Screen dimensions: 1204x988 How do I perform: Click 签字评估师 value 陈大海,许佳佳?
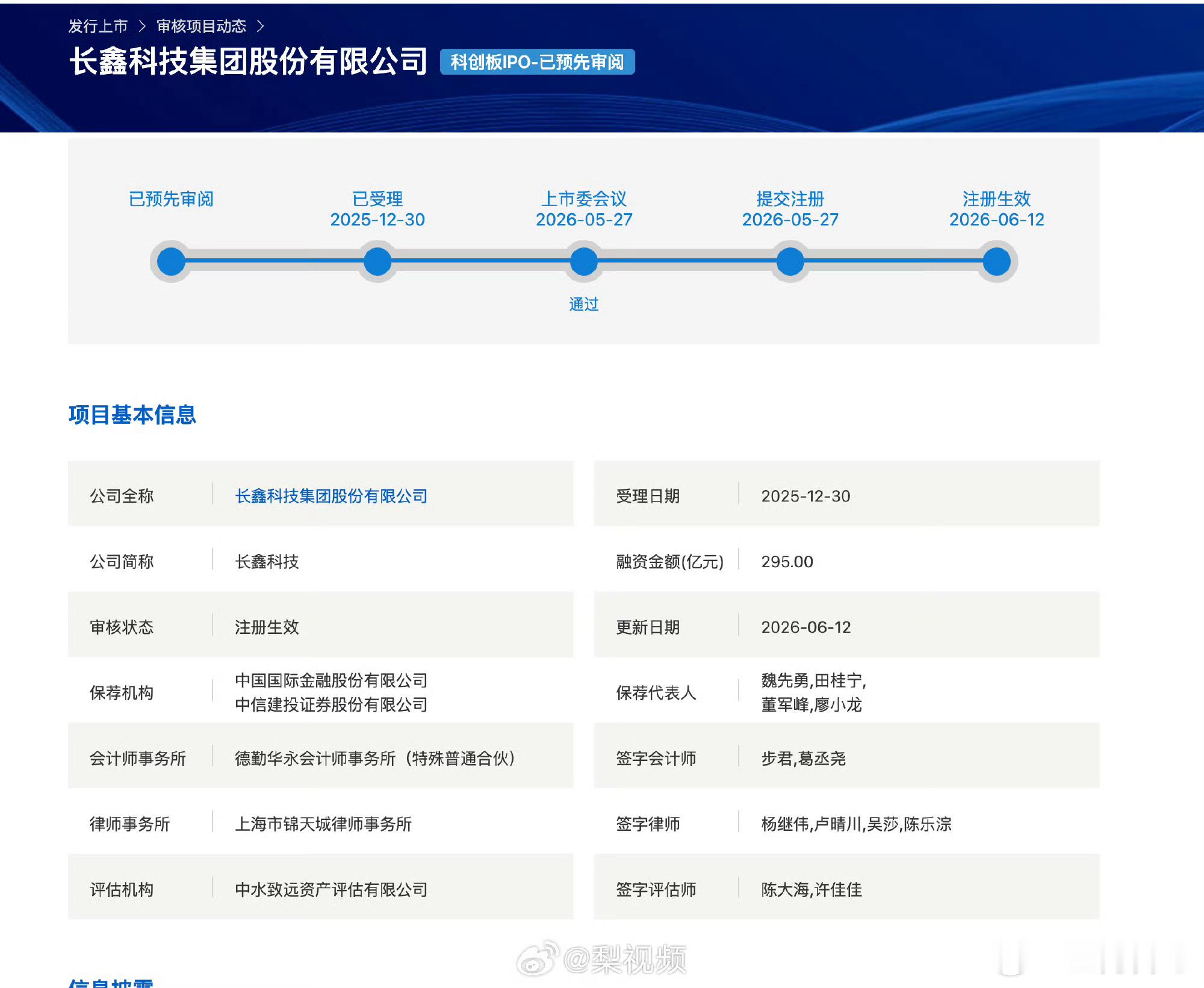[811, 890]
